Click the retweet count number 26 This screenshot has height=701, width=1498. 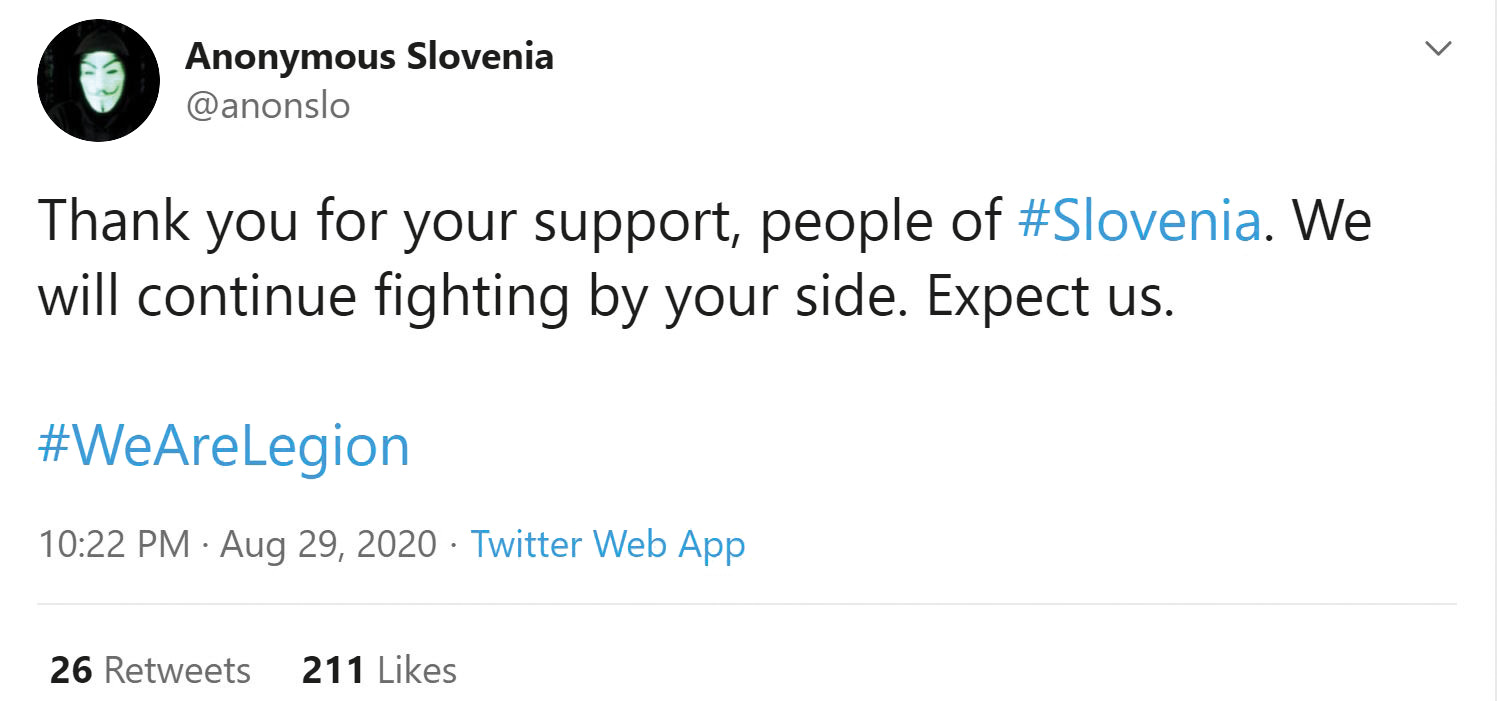click(71, 670)
